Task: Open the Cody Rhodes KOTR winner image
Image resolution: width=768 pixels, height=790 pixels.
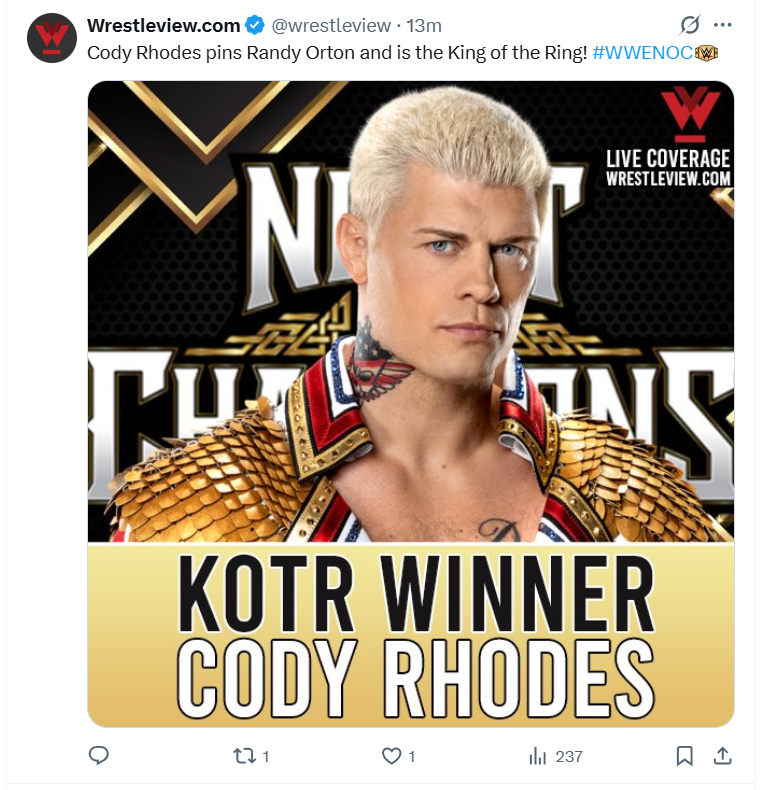Action: tap(411, 404)
